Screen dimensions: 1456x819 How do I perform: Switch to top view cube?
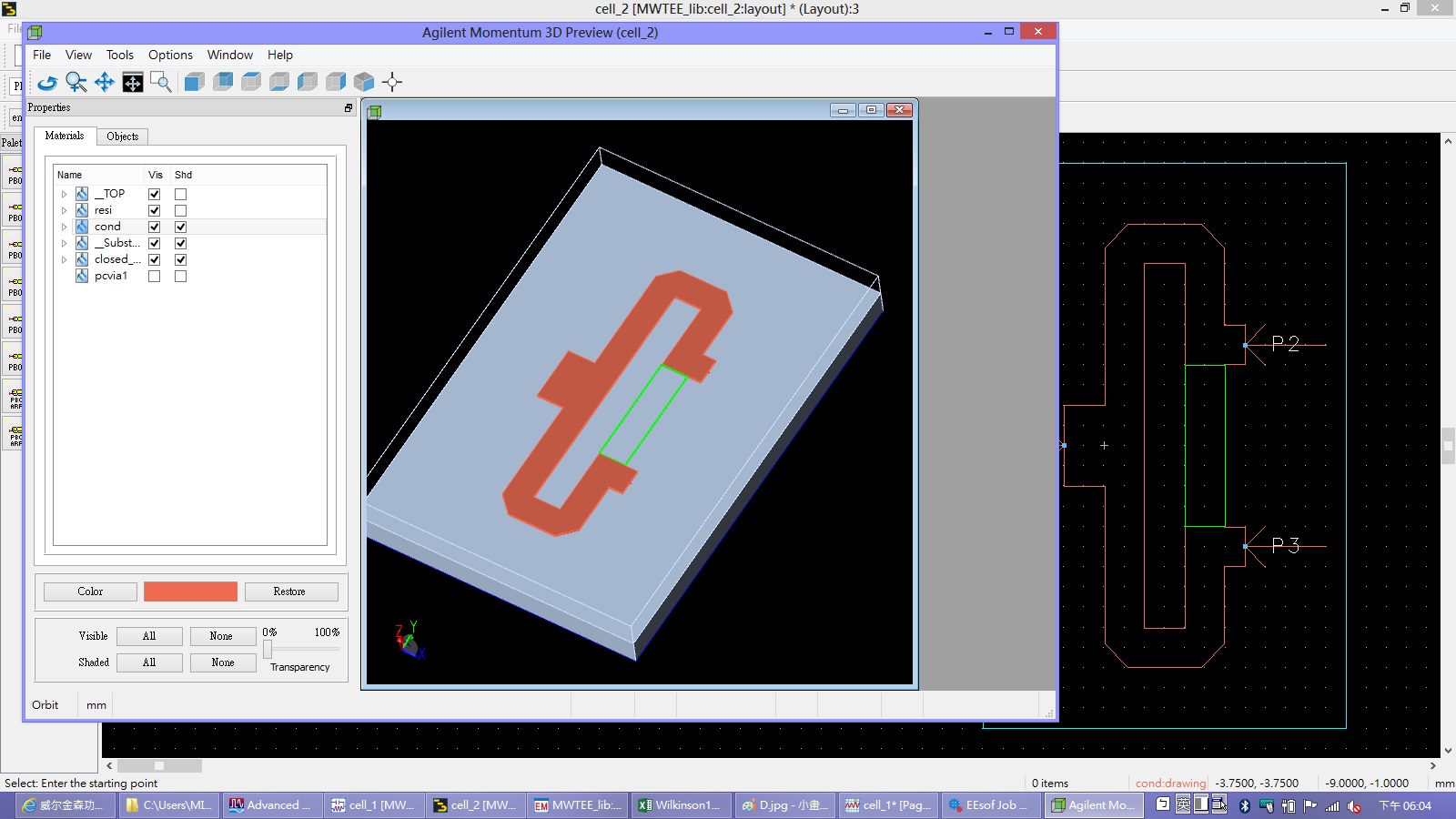click(251, 82)
